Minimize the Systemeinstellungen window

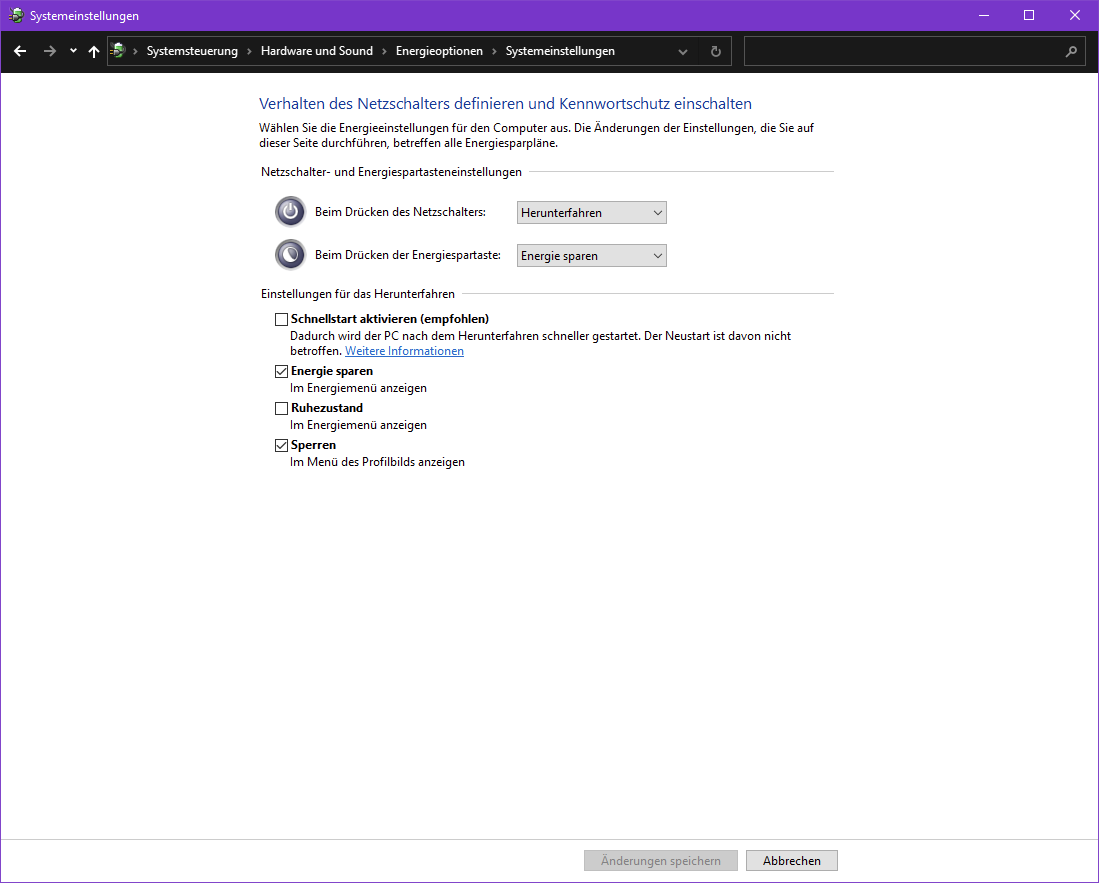[x=984, y=15]
